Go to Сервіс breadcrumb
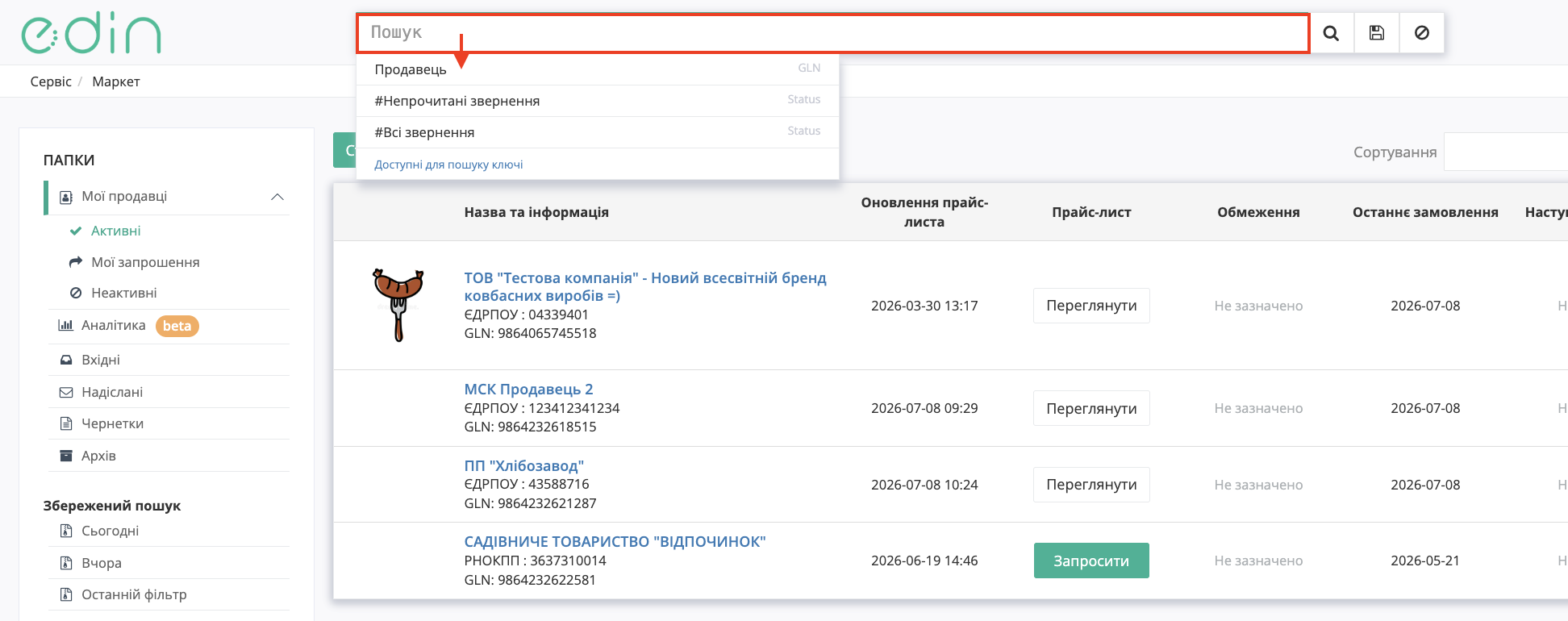 pyautogui.click(x=51, y=81)
